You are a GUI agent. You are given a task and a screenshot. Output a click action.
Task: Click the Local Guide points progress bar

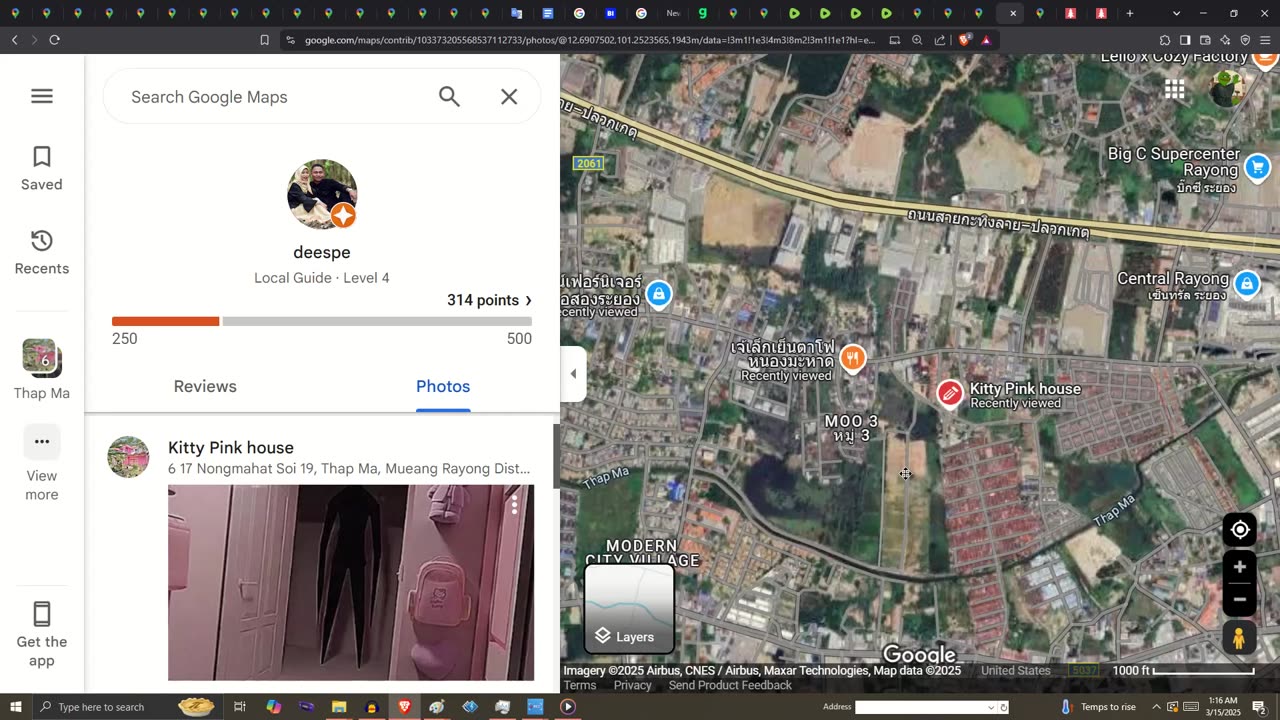click(322, 321)
